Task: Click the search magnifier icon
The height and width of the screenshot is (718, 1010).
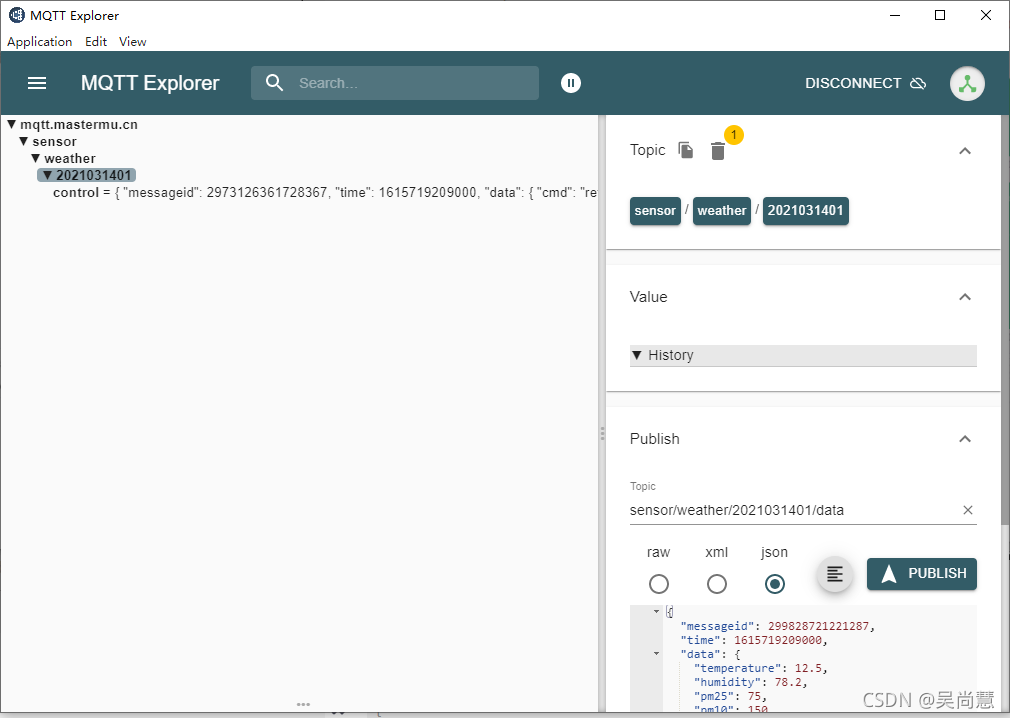Action: (x=274, y=82)
